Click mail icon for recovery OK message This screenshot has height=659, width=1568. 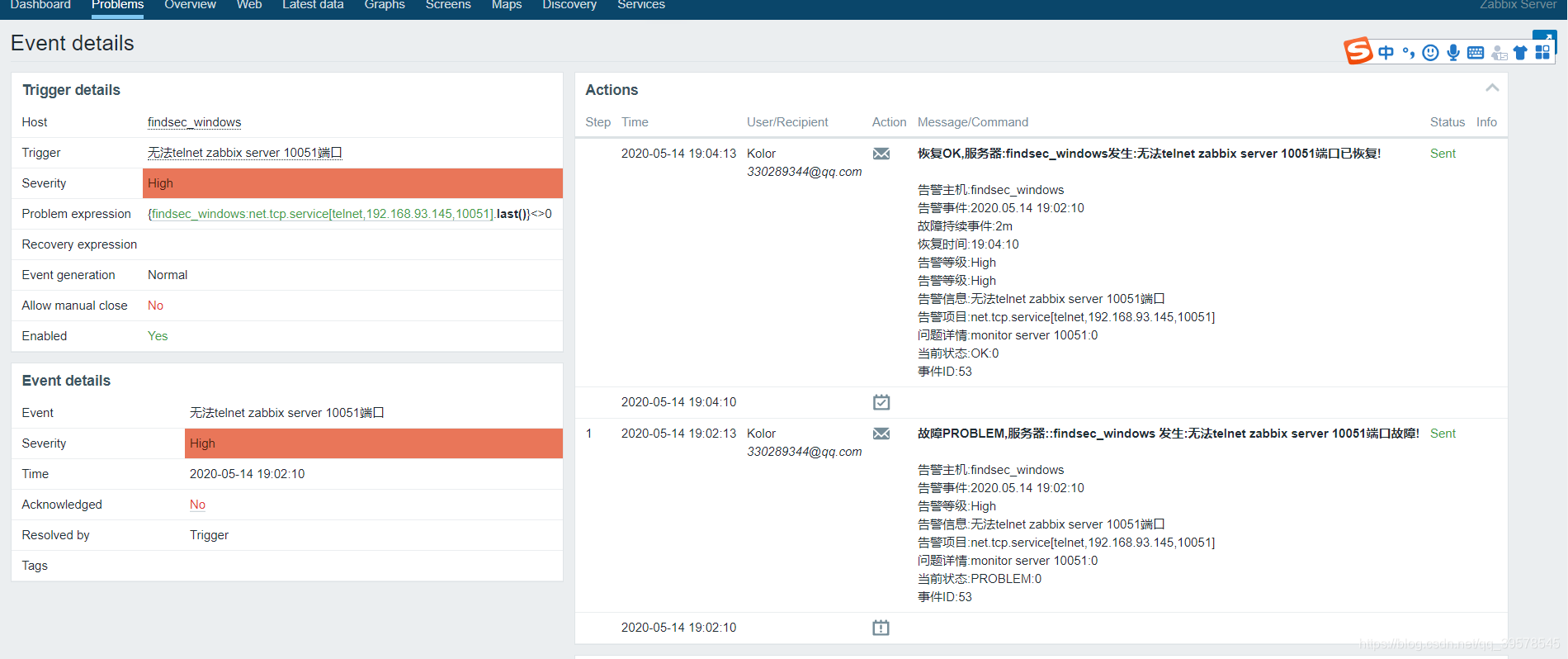[x=881, y=154]
